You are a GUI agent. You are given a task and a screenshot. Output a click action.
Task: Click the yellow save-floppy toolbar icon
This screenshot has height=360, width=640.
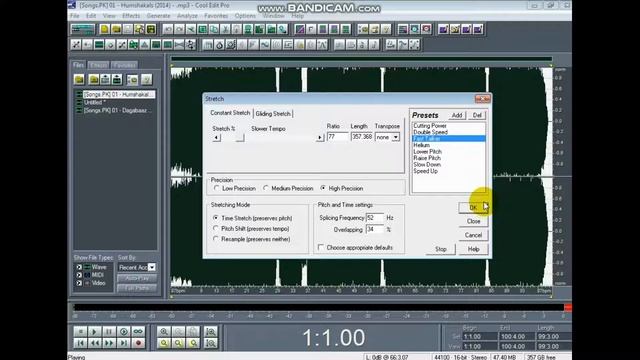point(151,29)
